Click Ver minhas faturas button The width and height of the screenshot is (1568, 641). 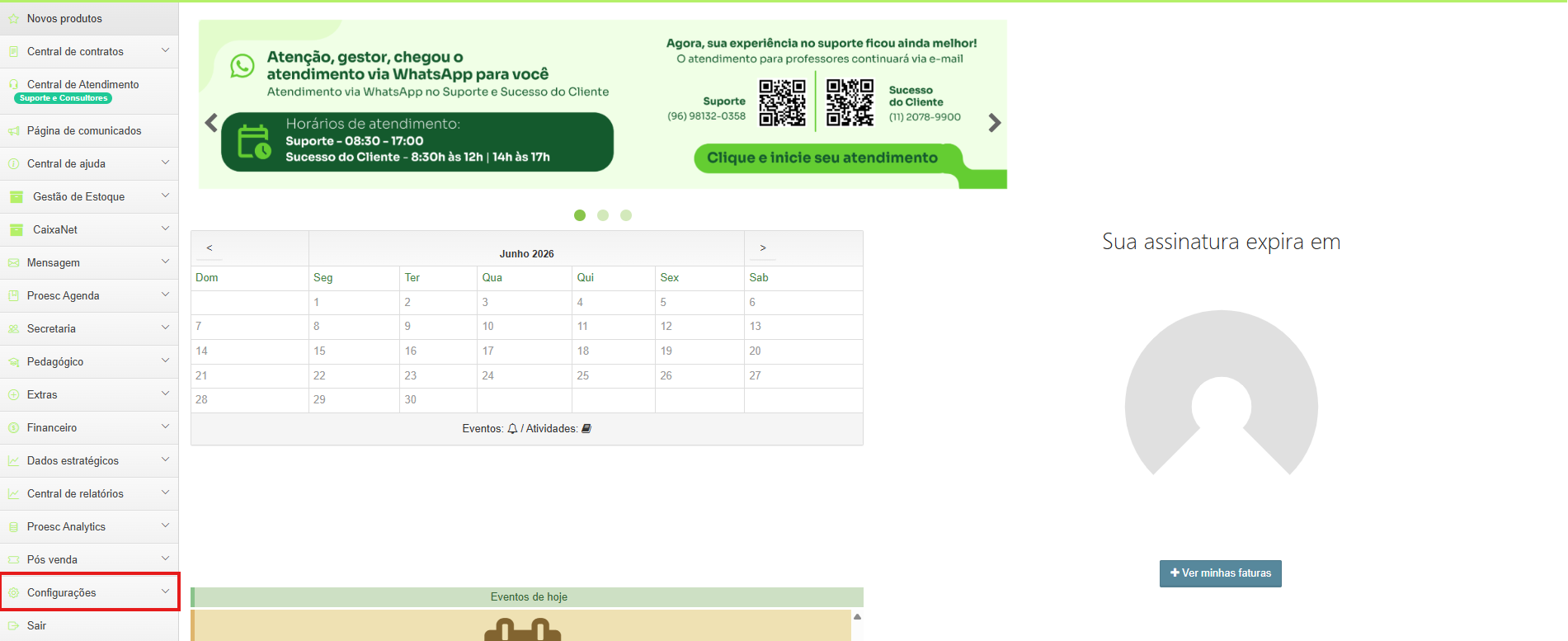point(1221,573)
